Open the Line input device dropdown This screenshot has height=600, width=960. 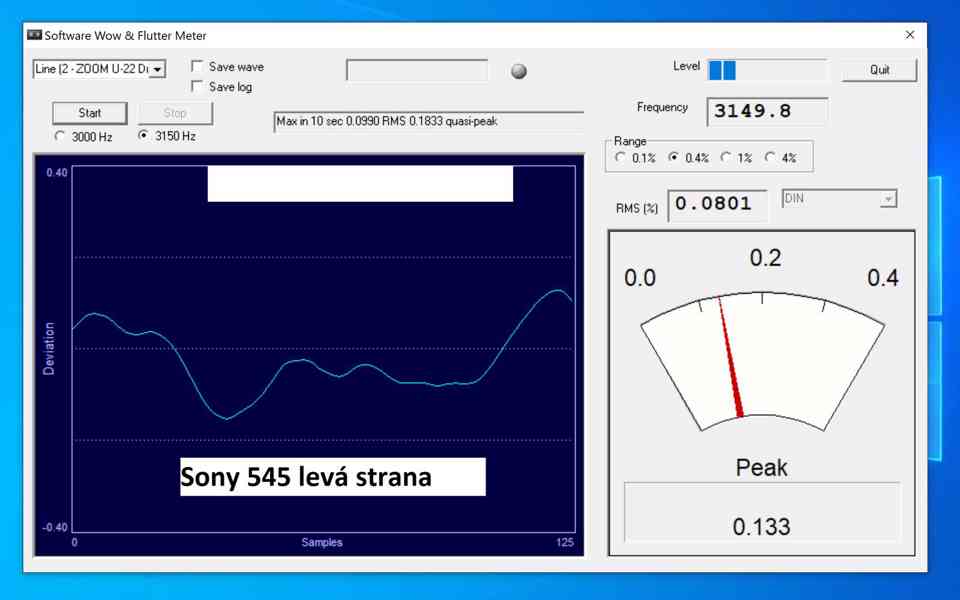coord(158,69)
